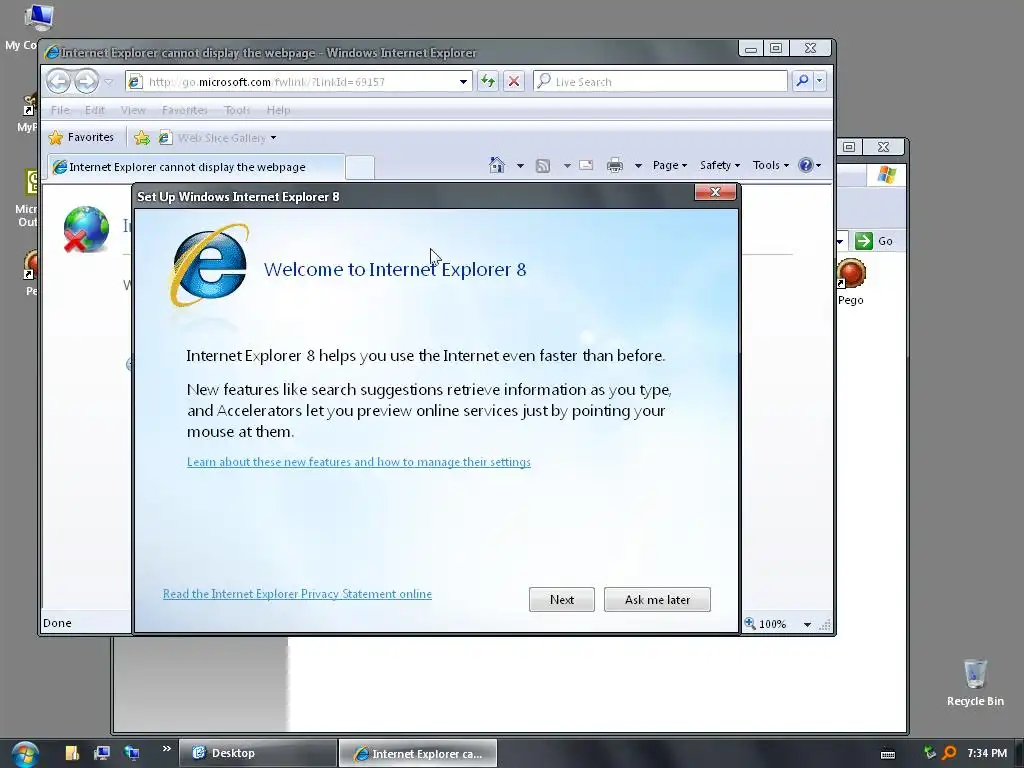The height and width of the screenshot is (768, 1024).
Task: Click the Home icon in command bar
Action: point(497,165)
